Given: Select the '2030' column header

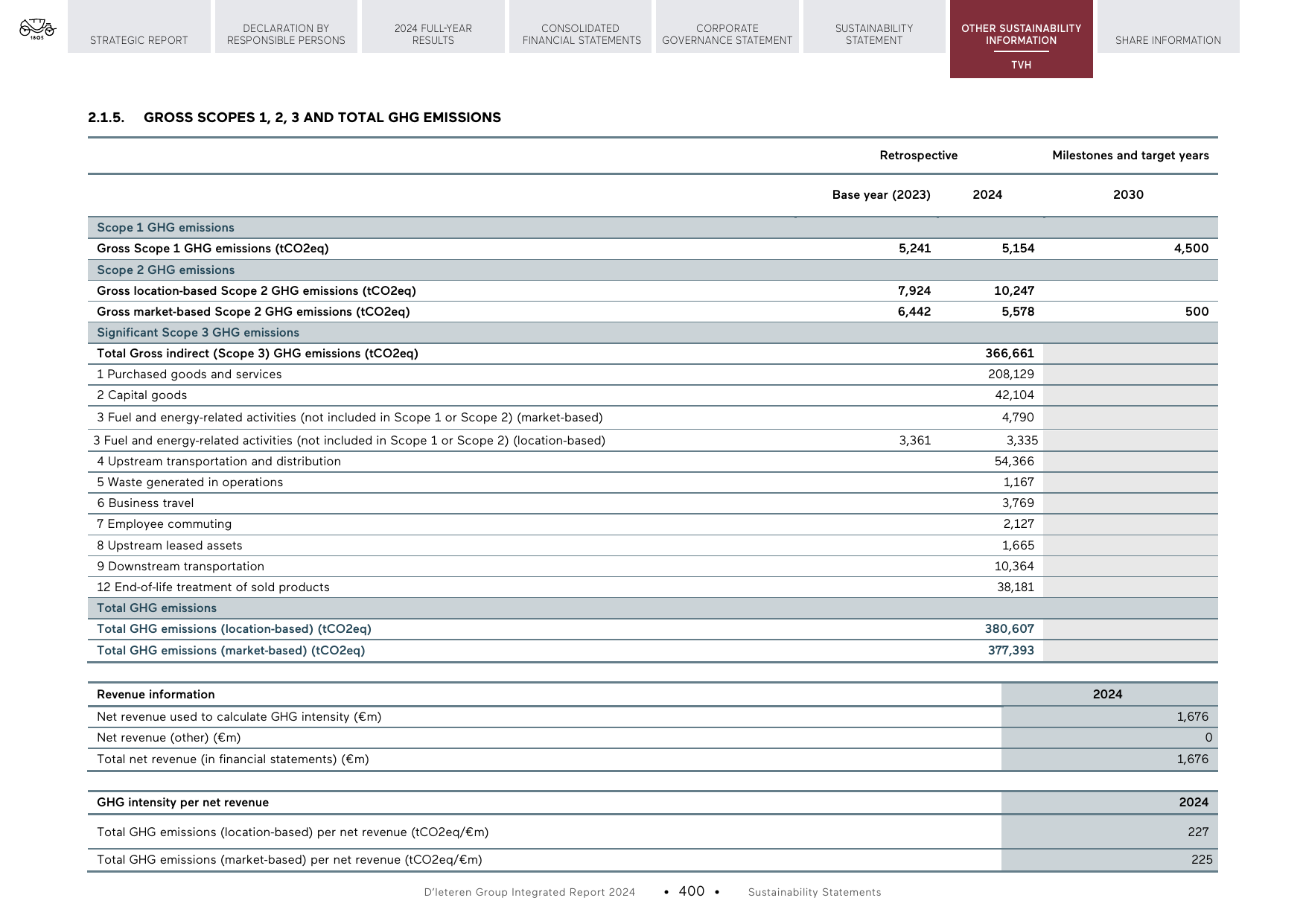Looking at the screenshot, I should coord(1128,195).
